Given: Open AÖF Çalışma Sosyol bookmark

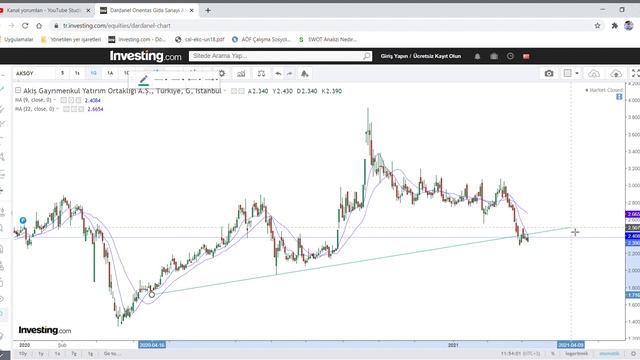Looking at the screenshot, I should (261, 40).
